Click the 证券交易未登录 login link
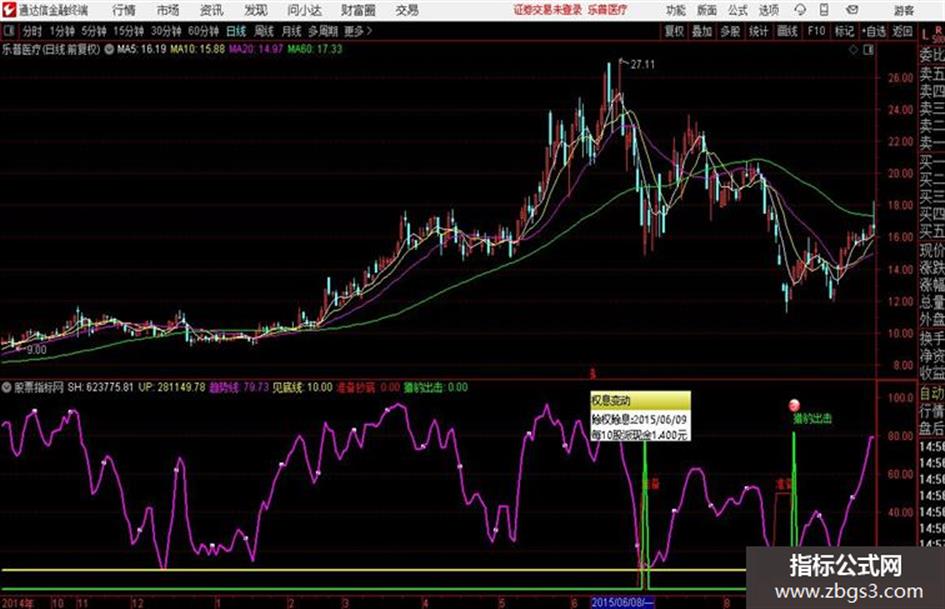 [x=547, y=10]
